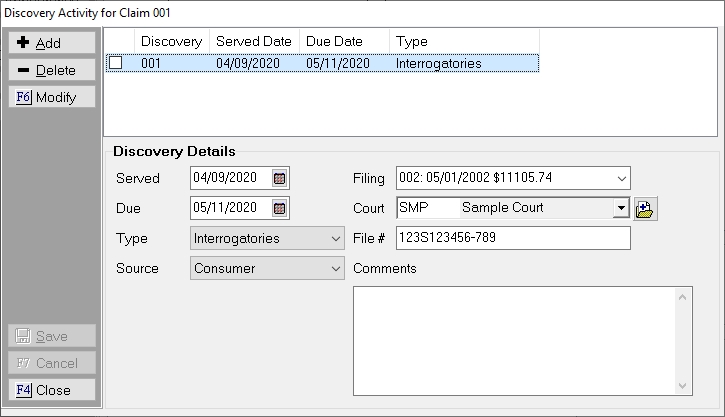This screenshot has width=725, height=417.
Task: Click into the File # field
Action: coord(513,238)
